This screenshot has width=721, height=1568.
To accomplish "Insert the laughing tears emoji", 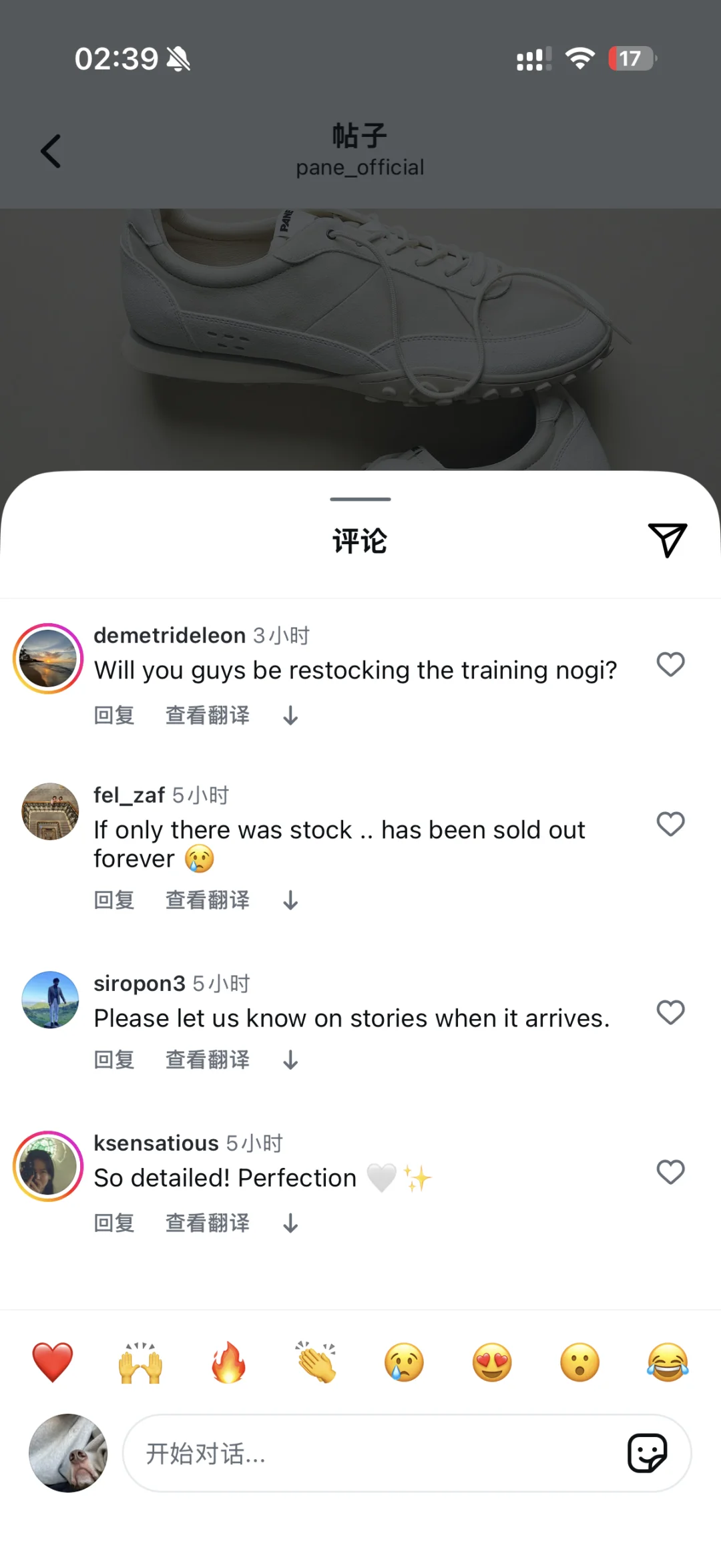I will [668, 1362].
